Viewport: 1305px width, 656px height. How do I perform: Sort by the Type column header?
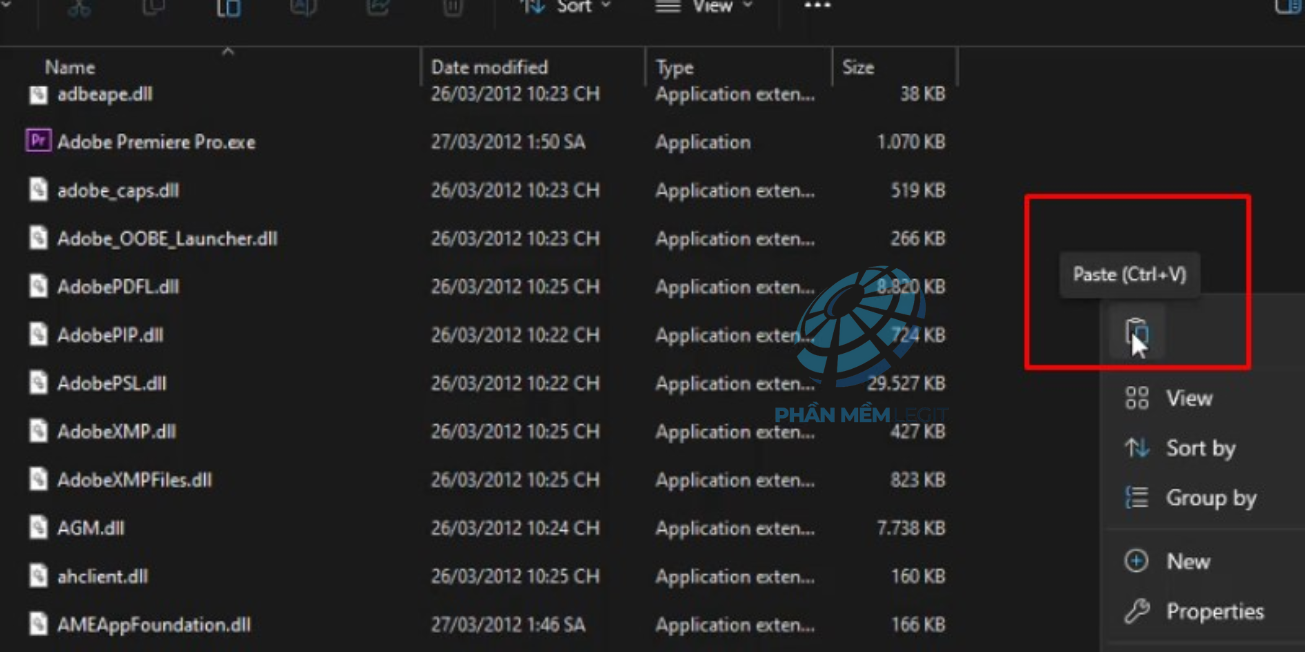coord(675,67)
